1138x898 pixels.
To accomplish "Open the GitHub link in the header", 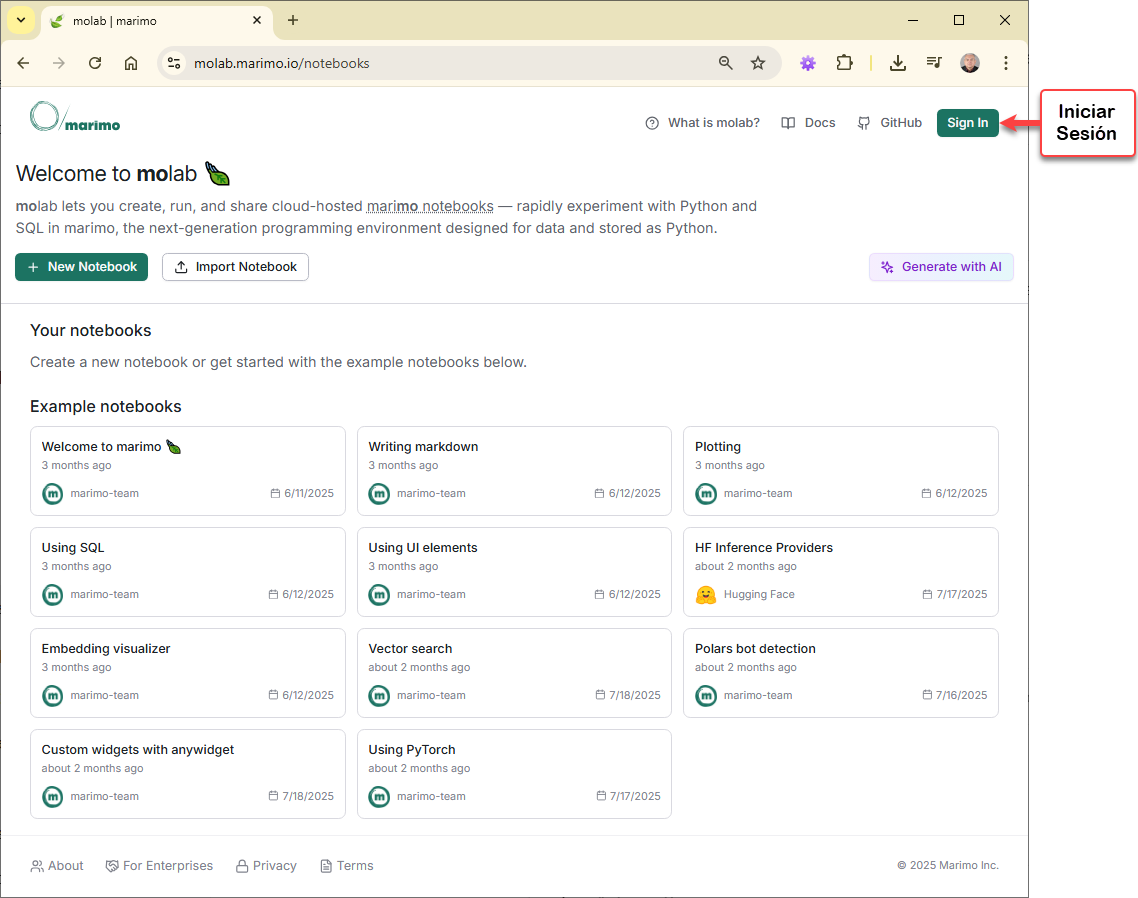I will click(x=890, y=123).
